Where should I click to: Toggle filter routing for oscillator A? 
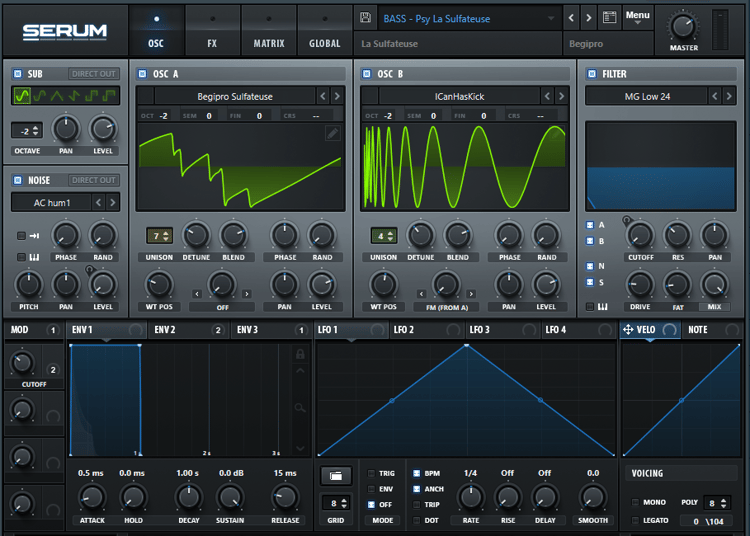(590, 225)
